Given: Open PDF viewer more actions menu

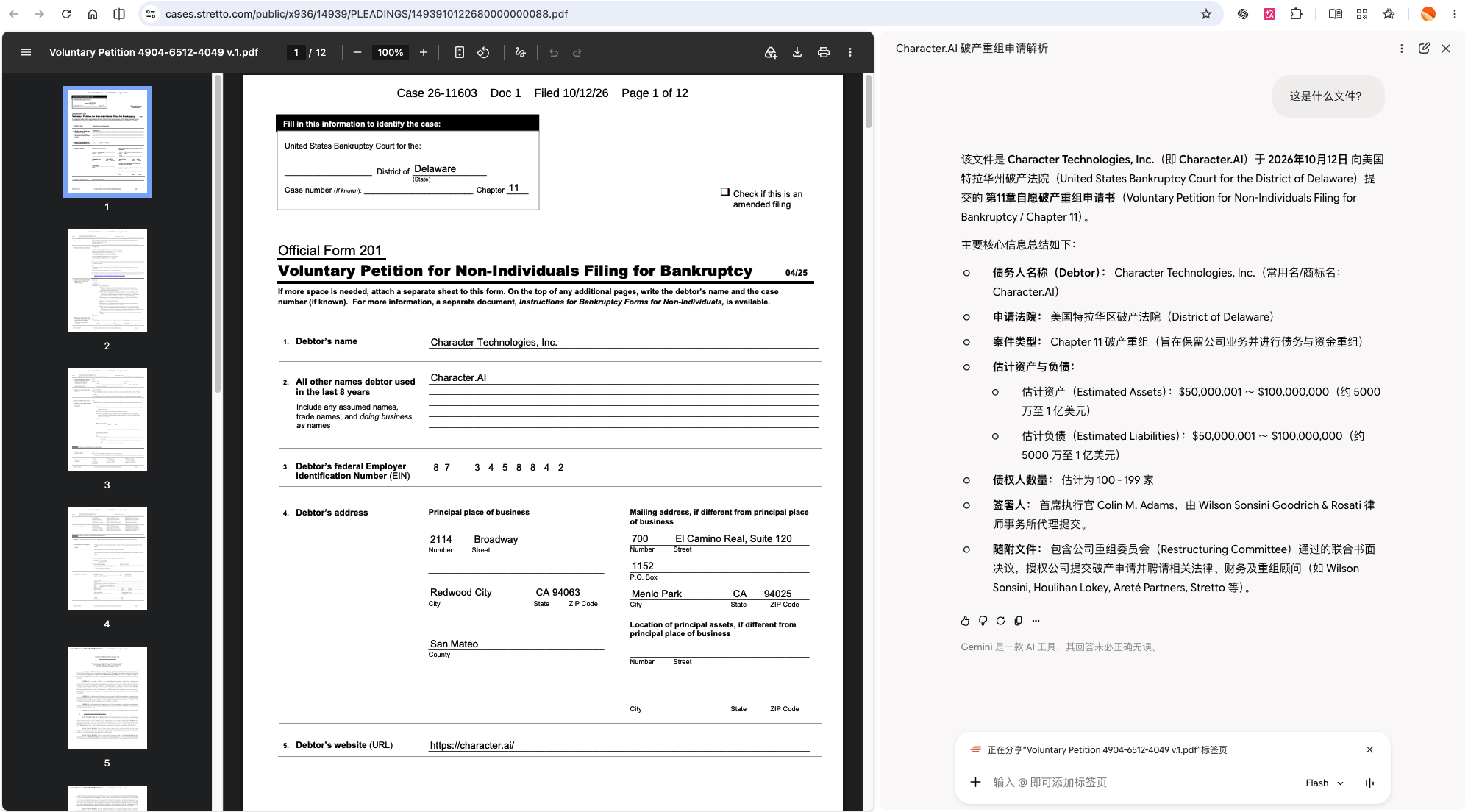Looking at the screenshot, I should point(850,52).
